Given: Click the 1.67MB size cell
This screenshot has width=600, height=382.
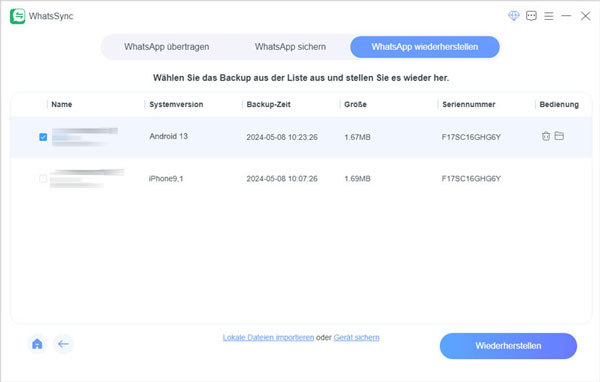Looking at the screenshot, I should tap(357, 137).
